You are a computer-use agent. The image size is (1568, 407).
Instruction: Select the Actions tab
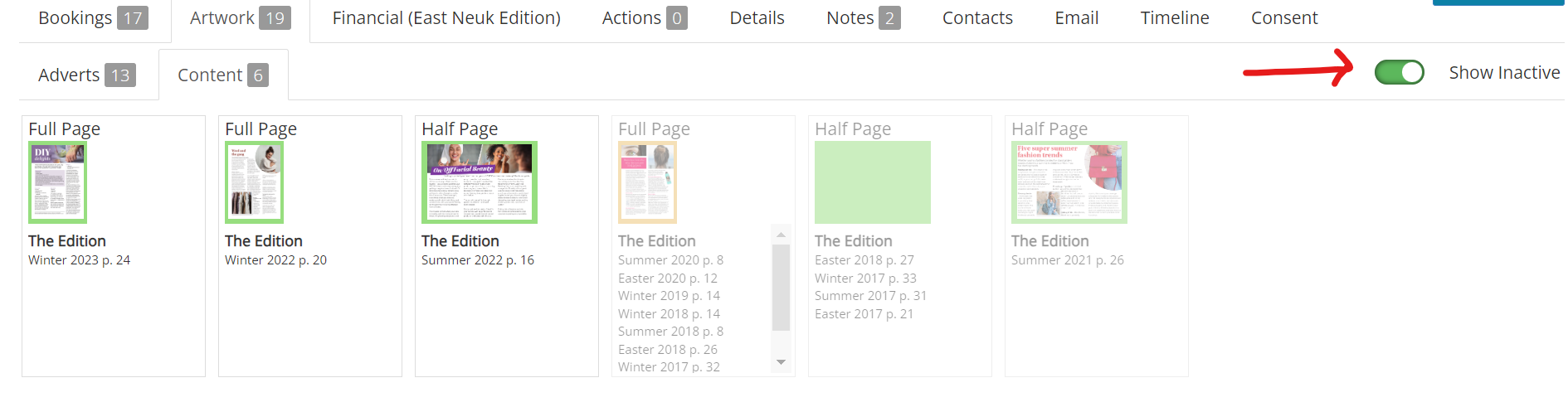click(x=645, y=18)
